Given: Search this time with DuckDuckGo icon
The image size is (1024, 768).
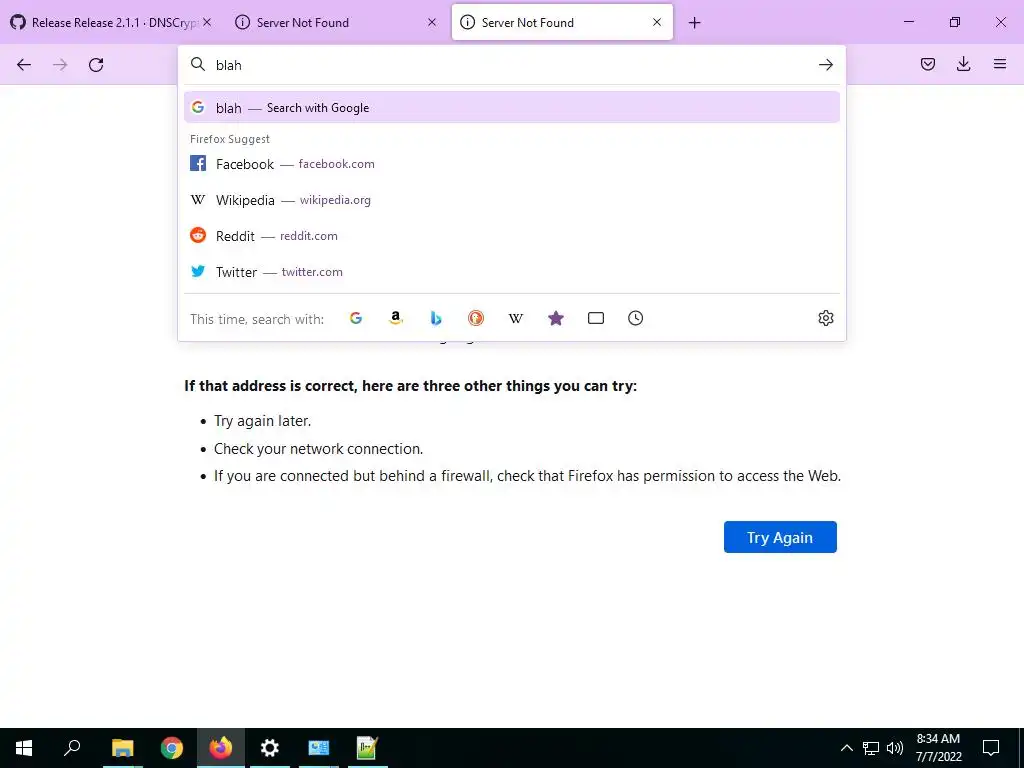Looking at the screenshot, I should (x=475, y=318).
